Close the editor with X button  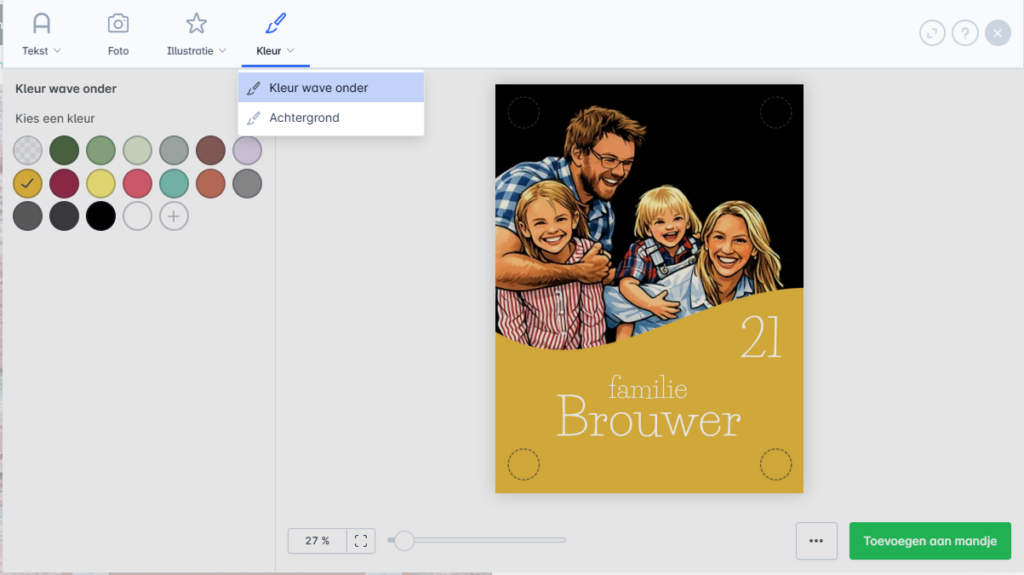pos(997,33)
